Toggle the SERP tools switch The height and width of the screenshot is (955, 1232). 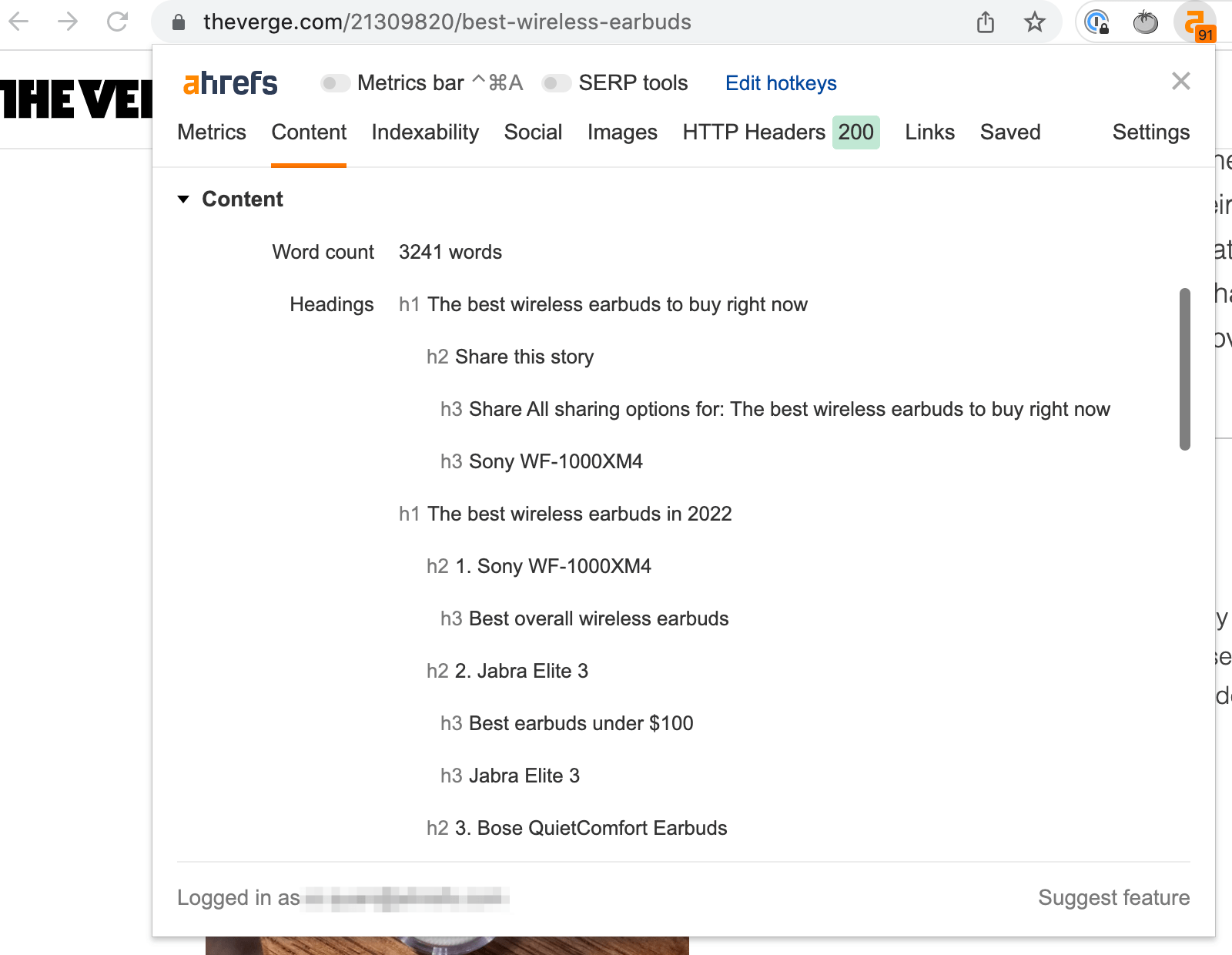tap(556, 82)
